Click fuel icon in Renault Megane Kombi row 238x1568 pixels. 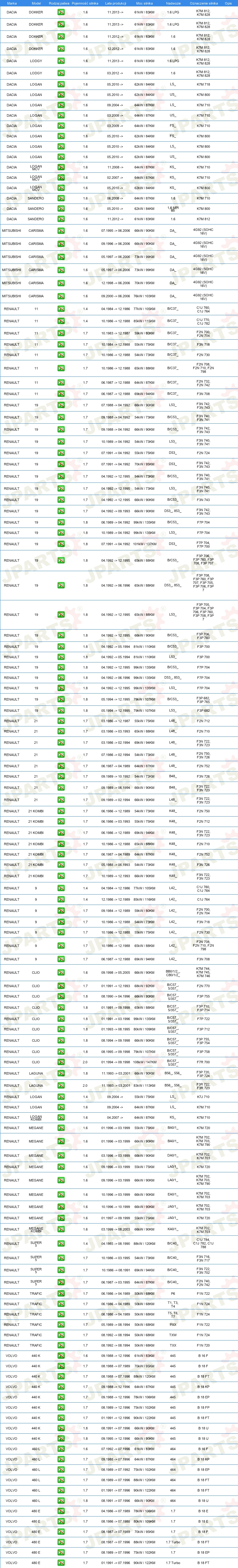tap(61, 1230)
